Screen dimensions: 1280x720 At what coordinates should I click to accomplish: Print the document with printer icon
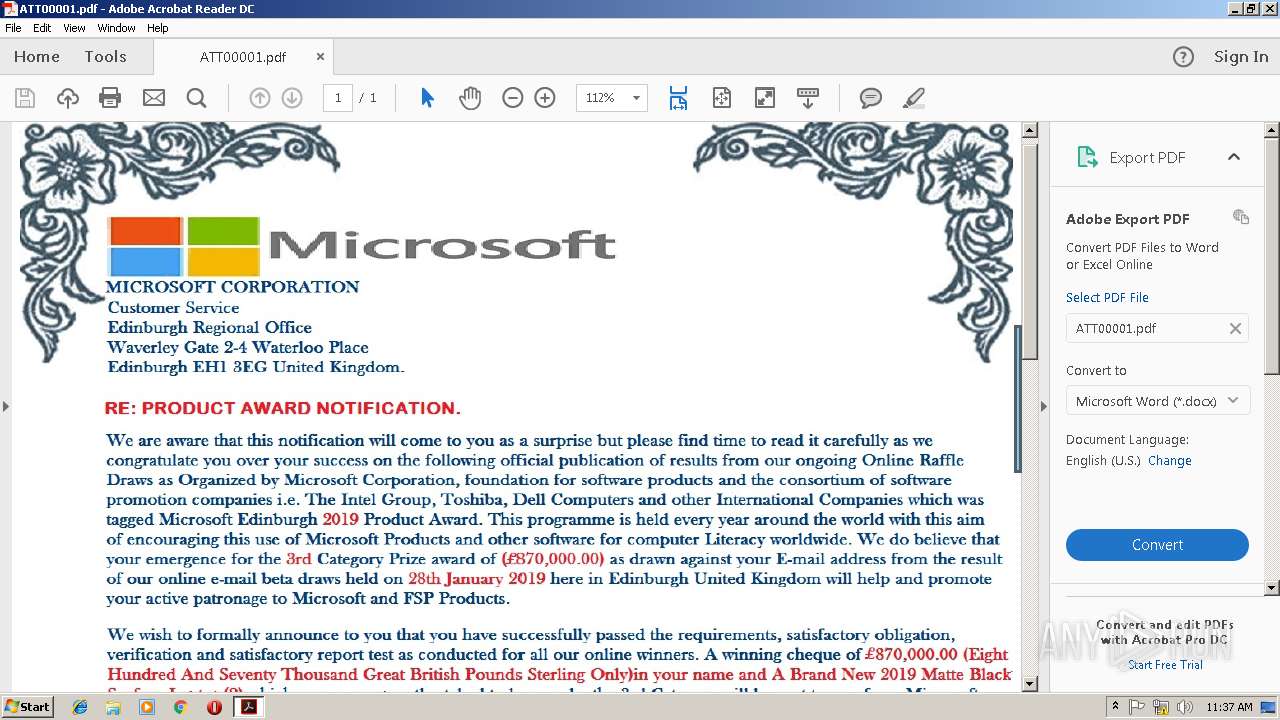click(110, 98)
